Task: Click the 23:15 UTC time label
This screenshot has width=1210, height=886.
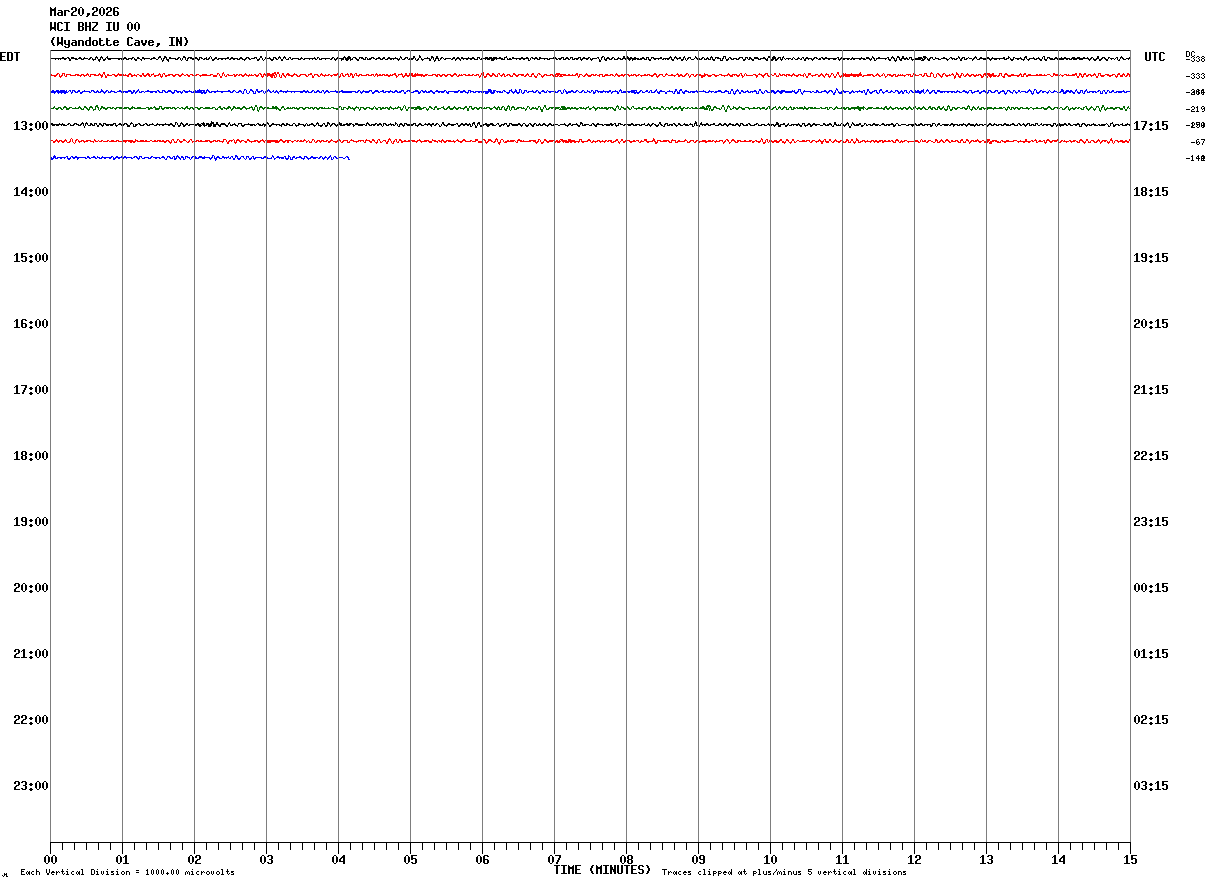Action: pyautogui.click(x=1151, y=522)
